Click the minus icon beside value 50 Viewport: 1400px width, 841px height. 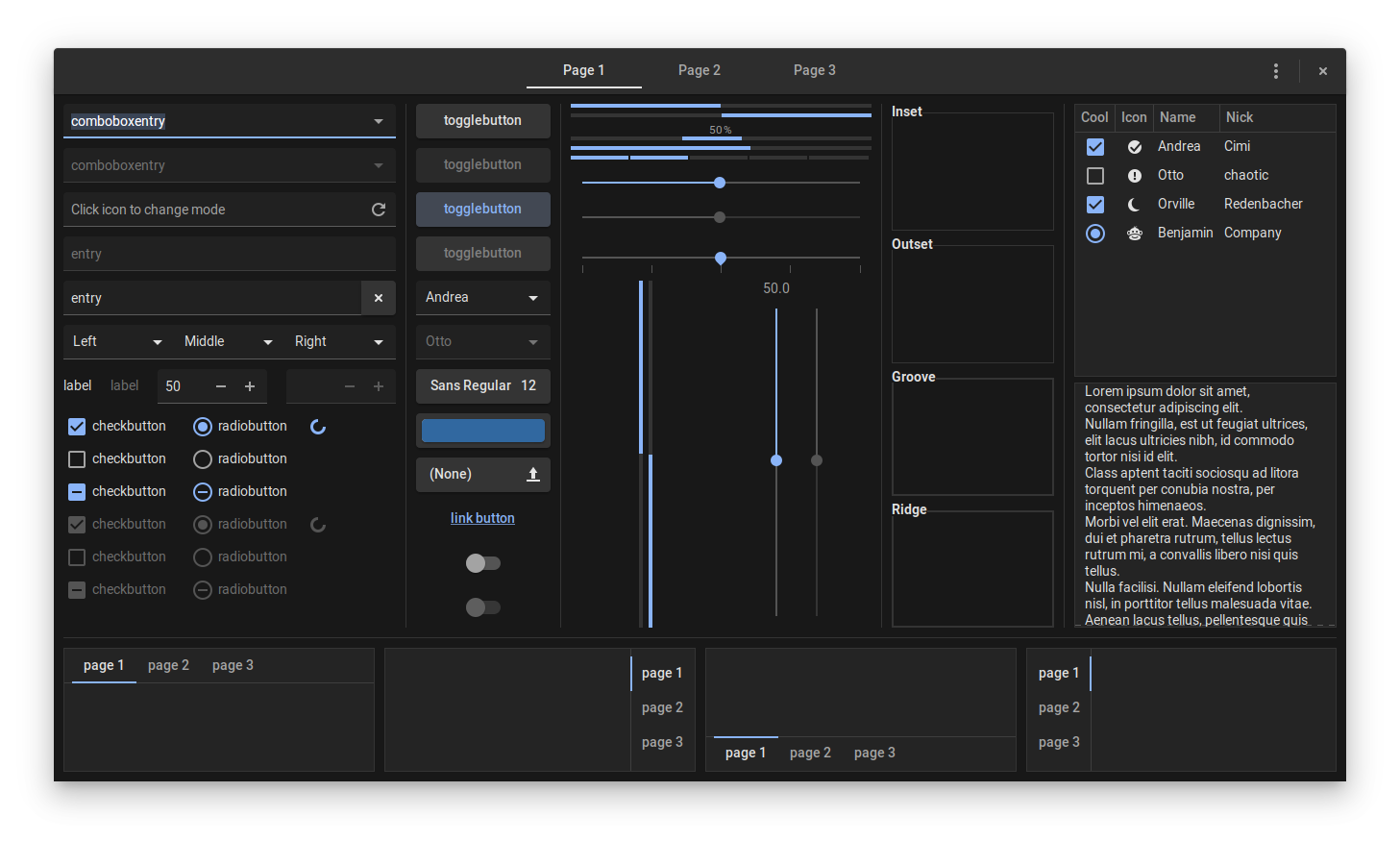221,386
